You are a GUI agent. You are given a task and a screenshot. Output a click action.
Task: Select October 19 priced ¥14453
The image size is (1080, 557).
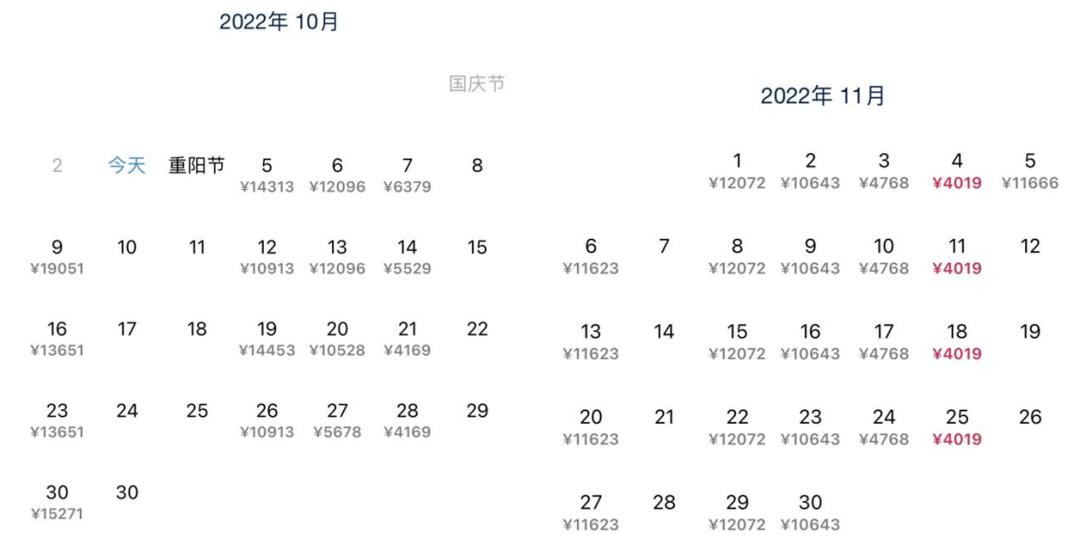coord(267,338)
